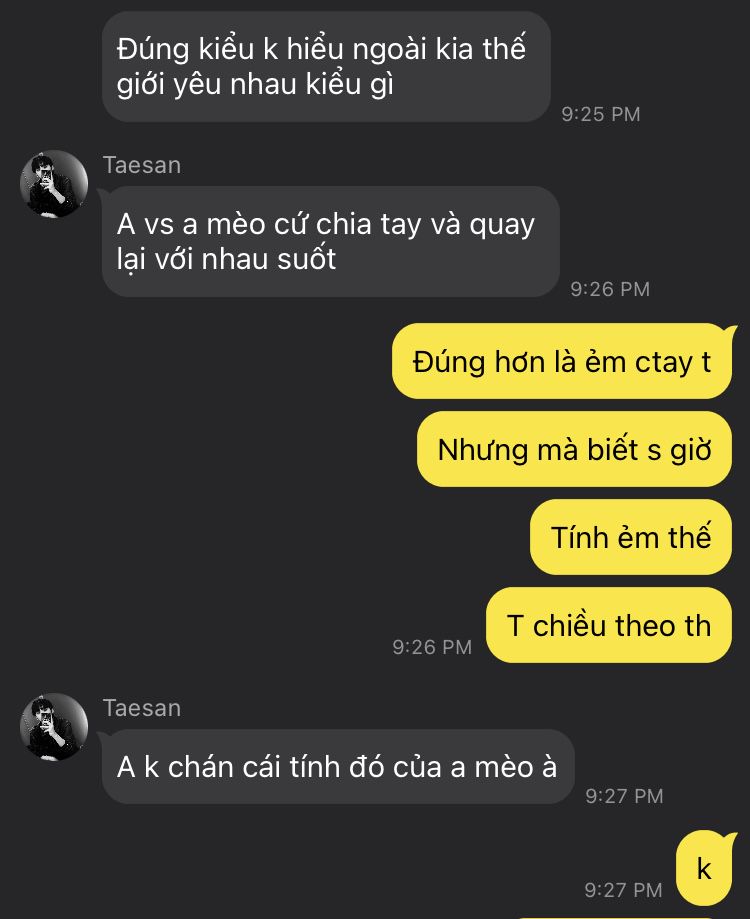
Task: Select the yellow bubble 'Tính ẻm thế'
Action: 631,537
